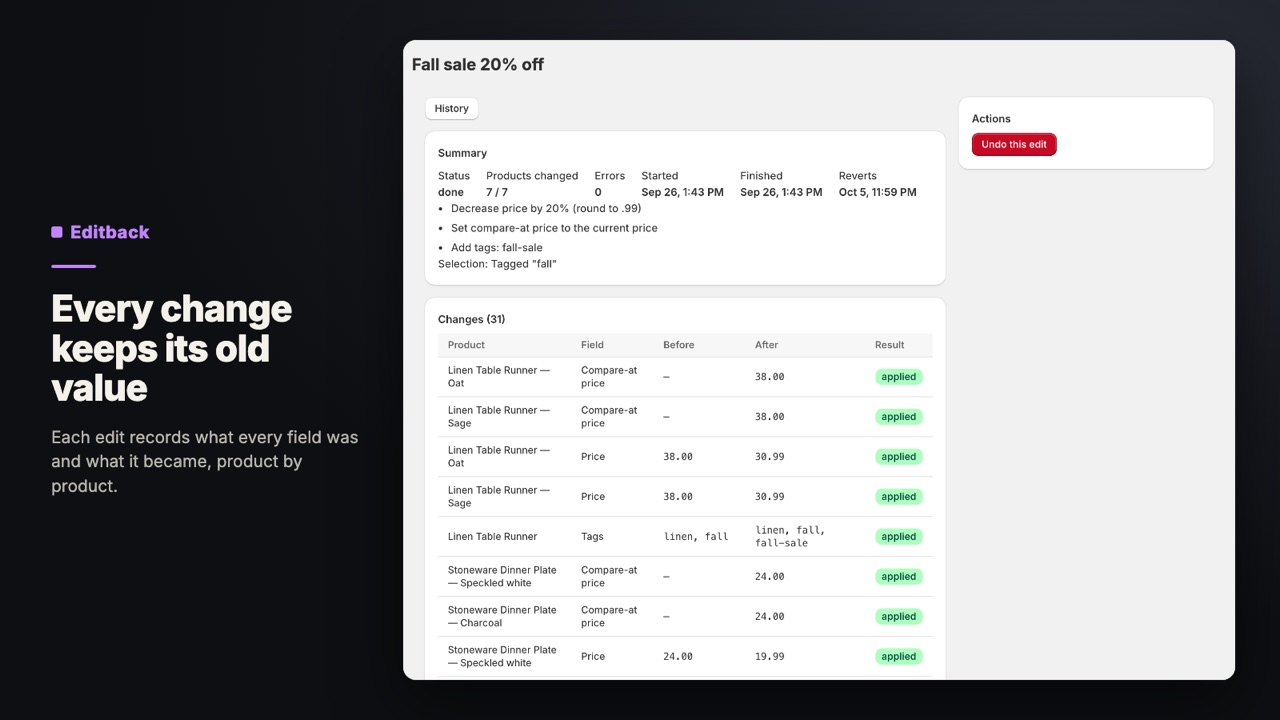
Task: Click the Errors count 0
Action: pyautogui.click(x=598, y=192)
